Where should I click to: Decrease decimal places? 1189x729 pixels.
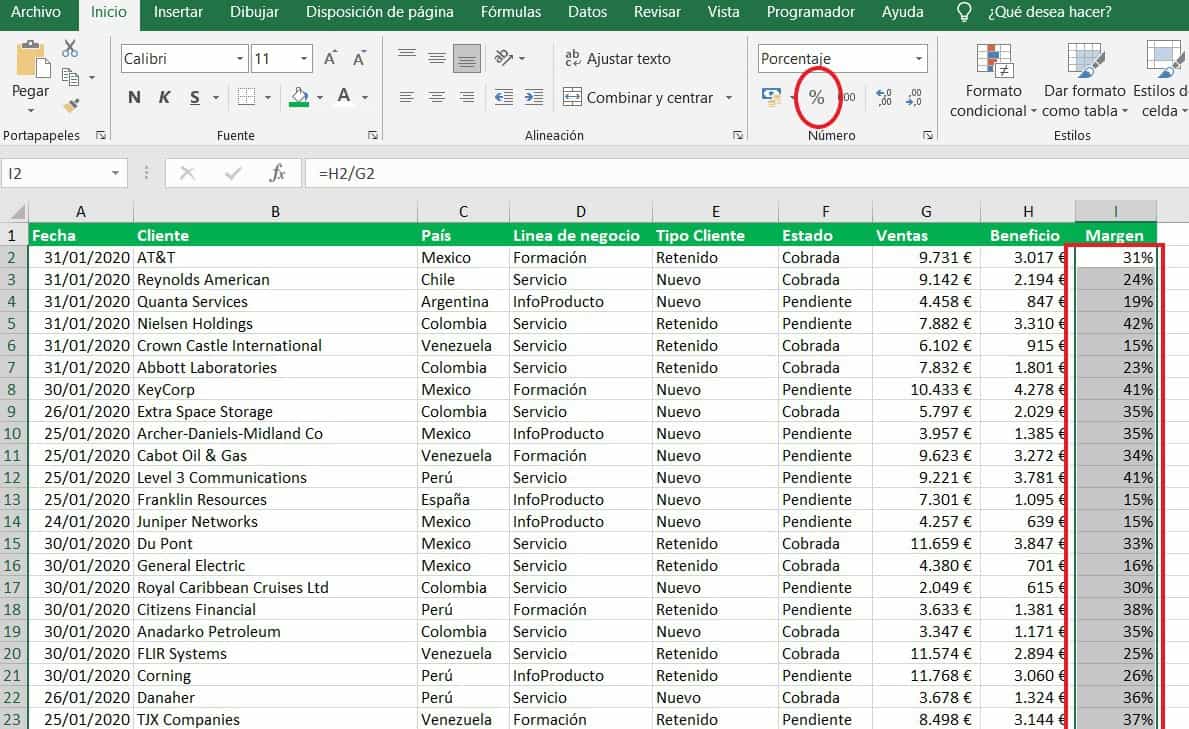tap(914, 97)
